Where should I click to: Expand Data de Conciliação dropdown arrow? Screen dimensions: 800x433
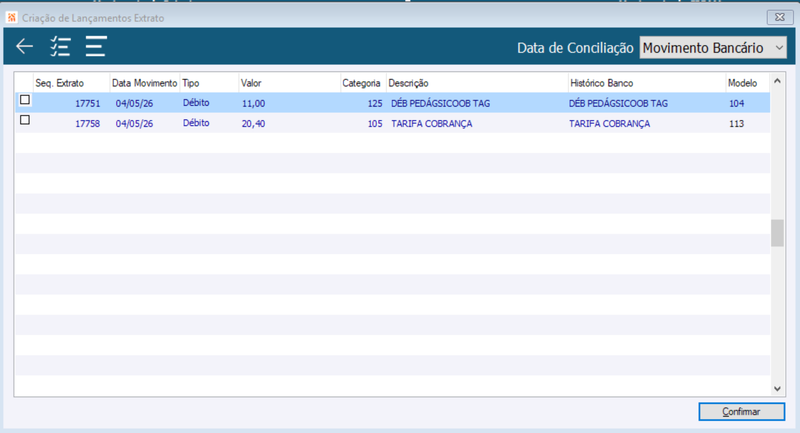(779, 48)
